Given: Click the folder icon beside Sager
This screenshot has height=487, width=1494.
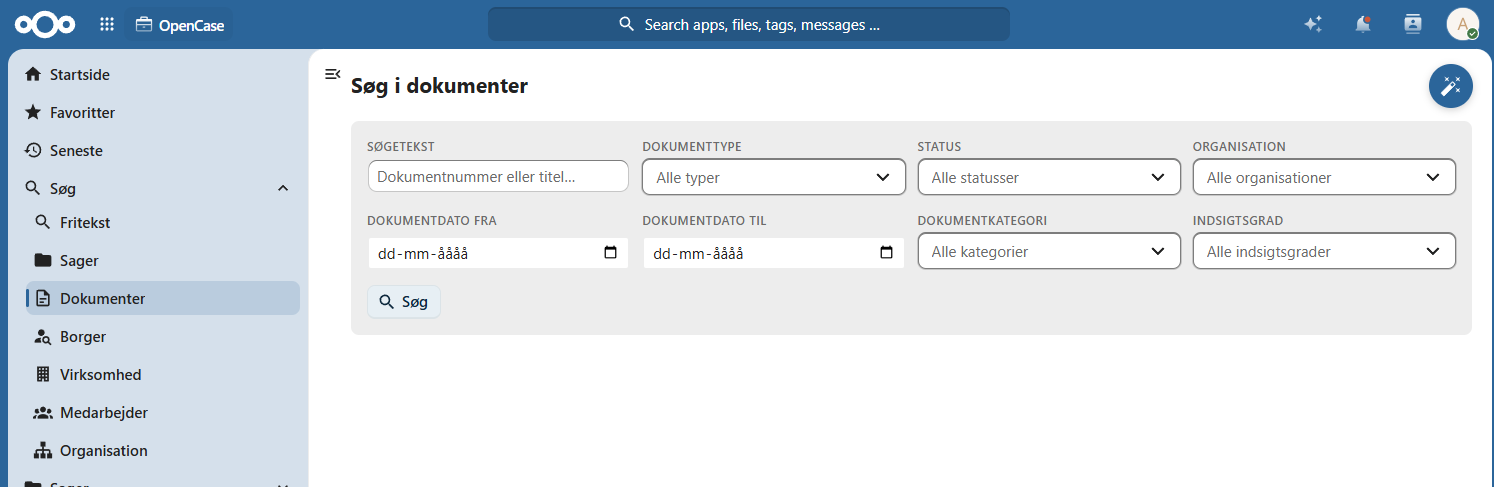Looking at the screenshot, I should tap(43, 261).
